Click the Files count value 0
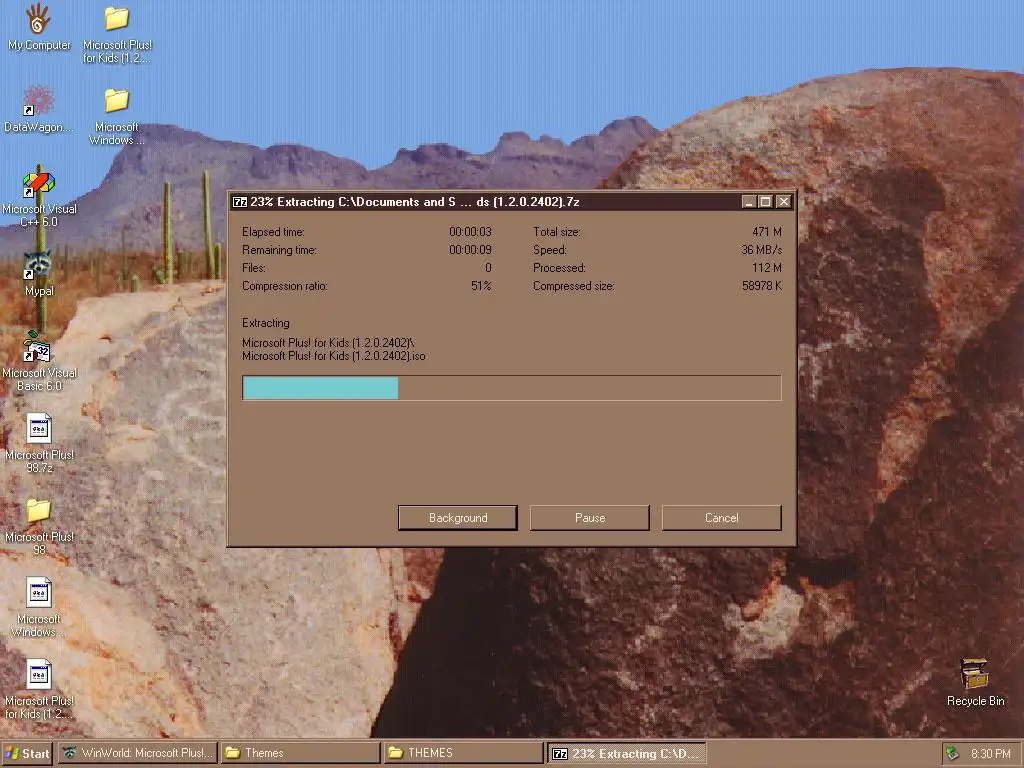The width and height of the screenshot is (1024, 768). (488, 268)
